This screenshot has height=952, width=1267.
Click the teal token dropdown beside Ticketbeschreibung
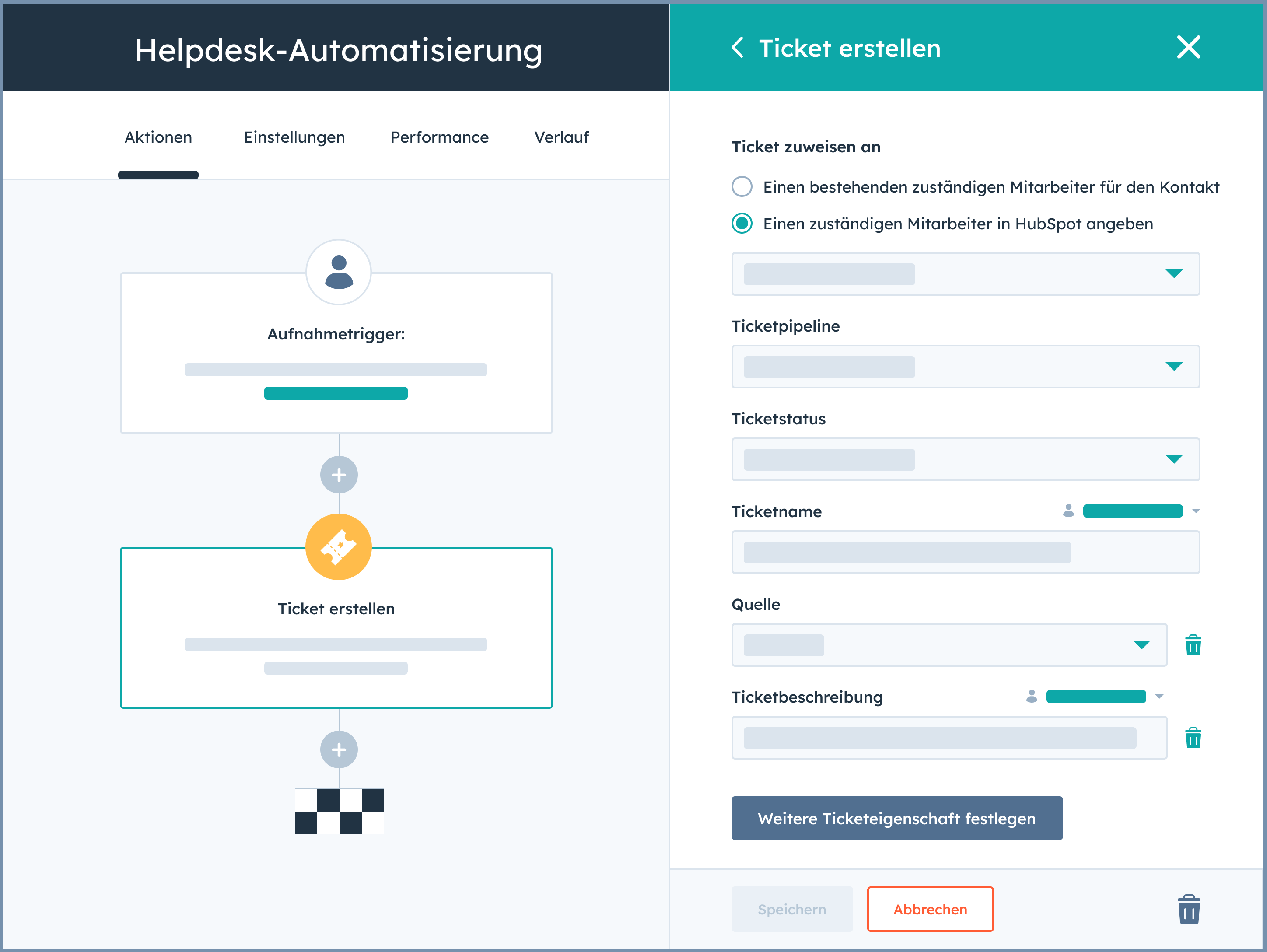[x=1096, y=696]
